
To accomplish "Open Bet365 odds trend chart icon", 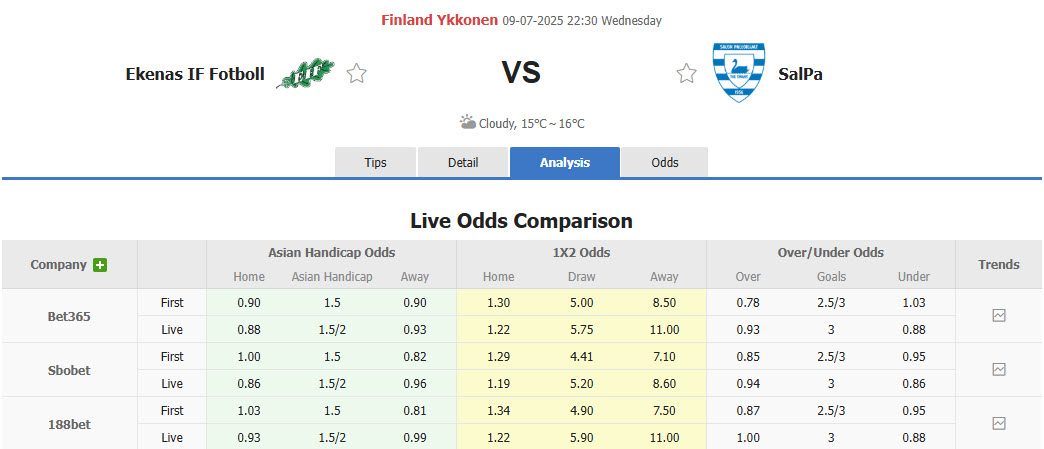I will (x=998, y=315).
